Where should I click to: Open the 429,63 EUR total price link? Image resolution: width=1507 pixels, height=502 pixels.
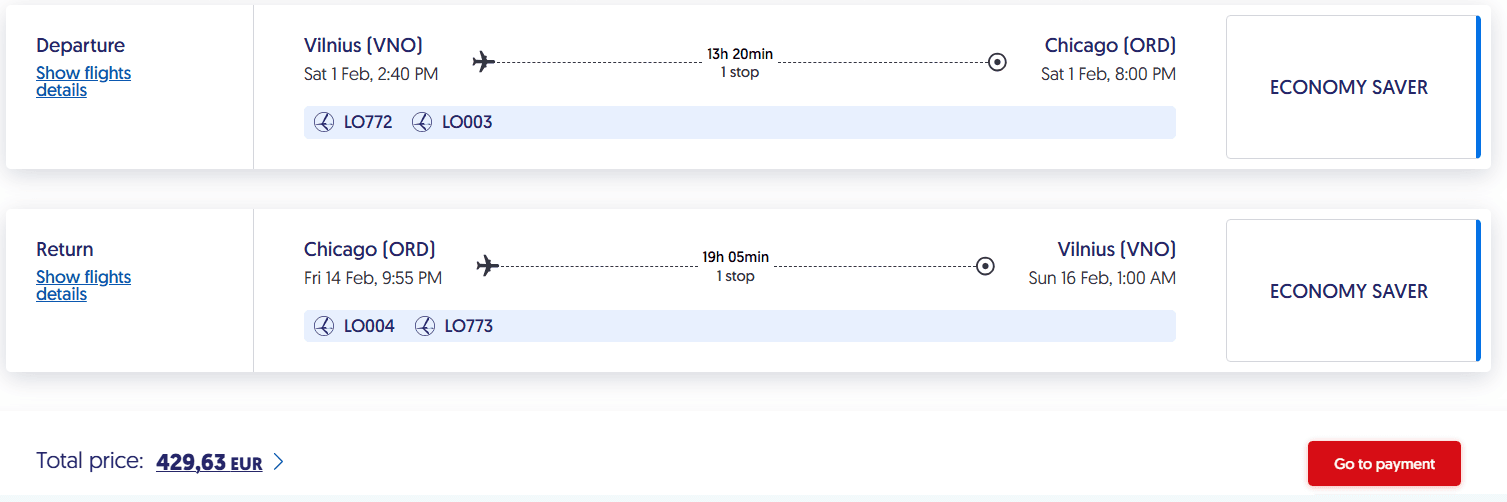(x=209, y=462)
